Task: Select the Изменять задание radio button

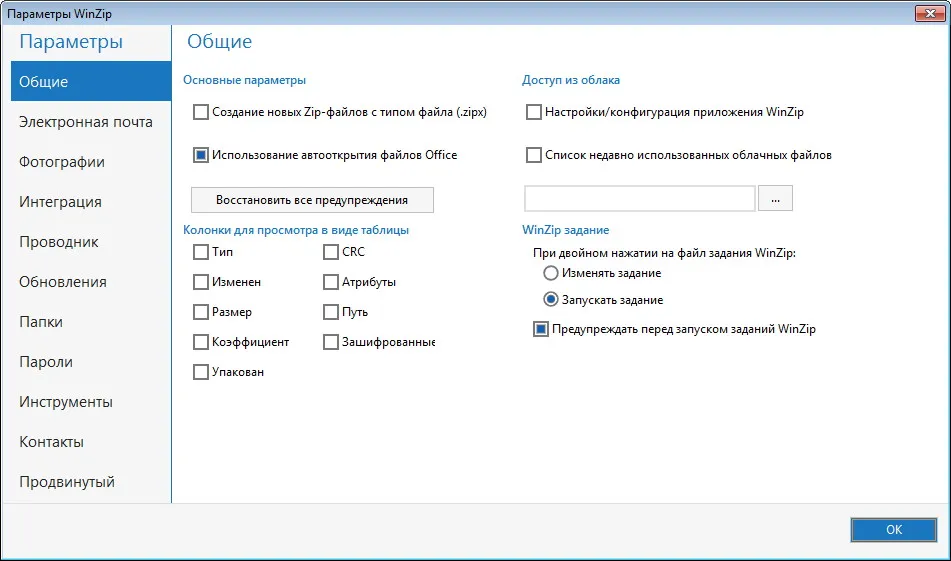Action: point(551,273)
